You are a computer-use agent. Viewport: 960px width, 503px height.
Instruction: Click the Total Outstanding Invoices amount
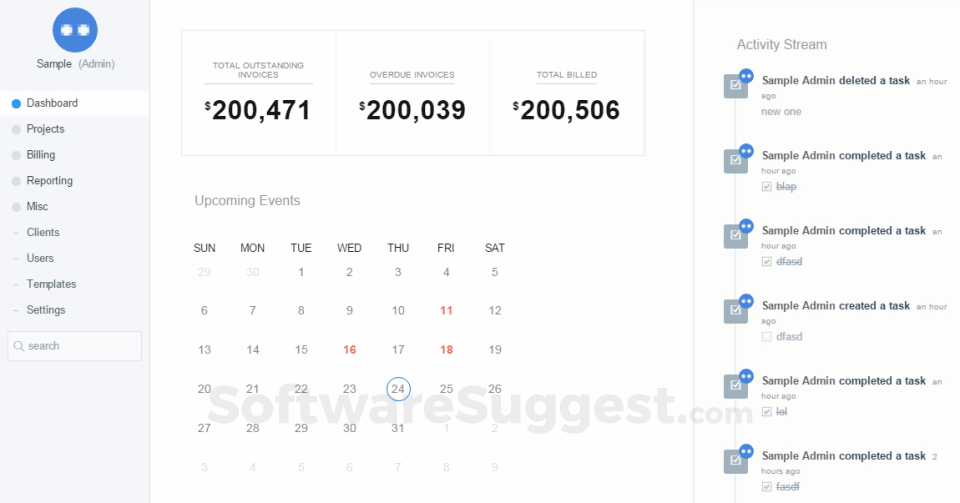(258, 111)
